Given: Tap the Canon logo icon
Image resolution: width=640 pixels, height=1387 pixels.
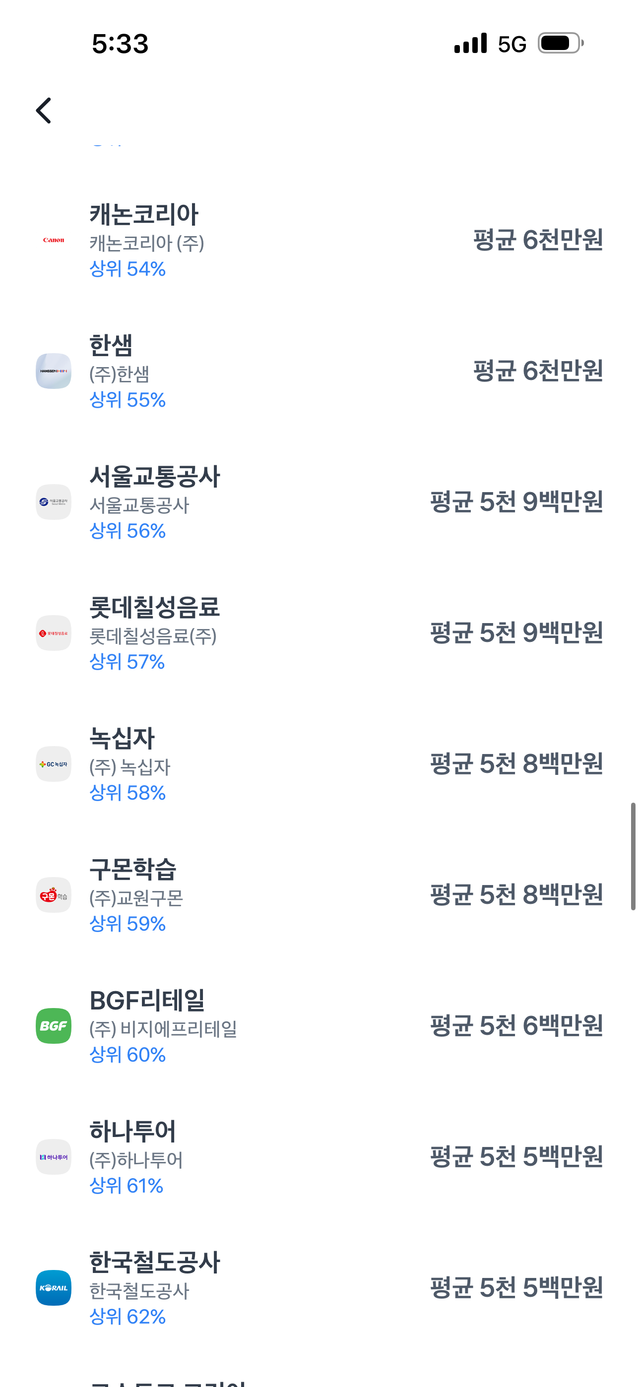Looking at the screenshot, I should click(x=53, y=240).
